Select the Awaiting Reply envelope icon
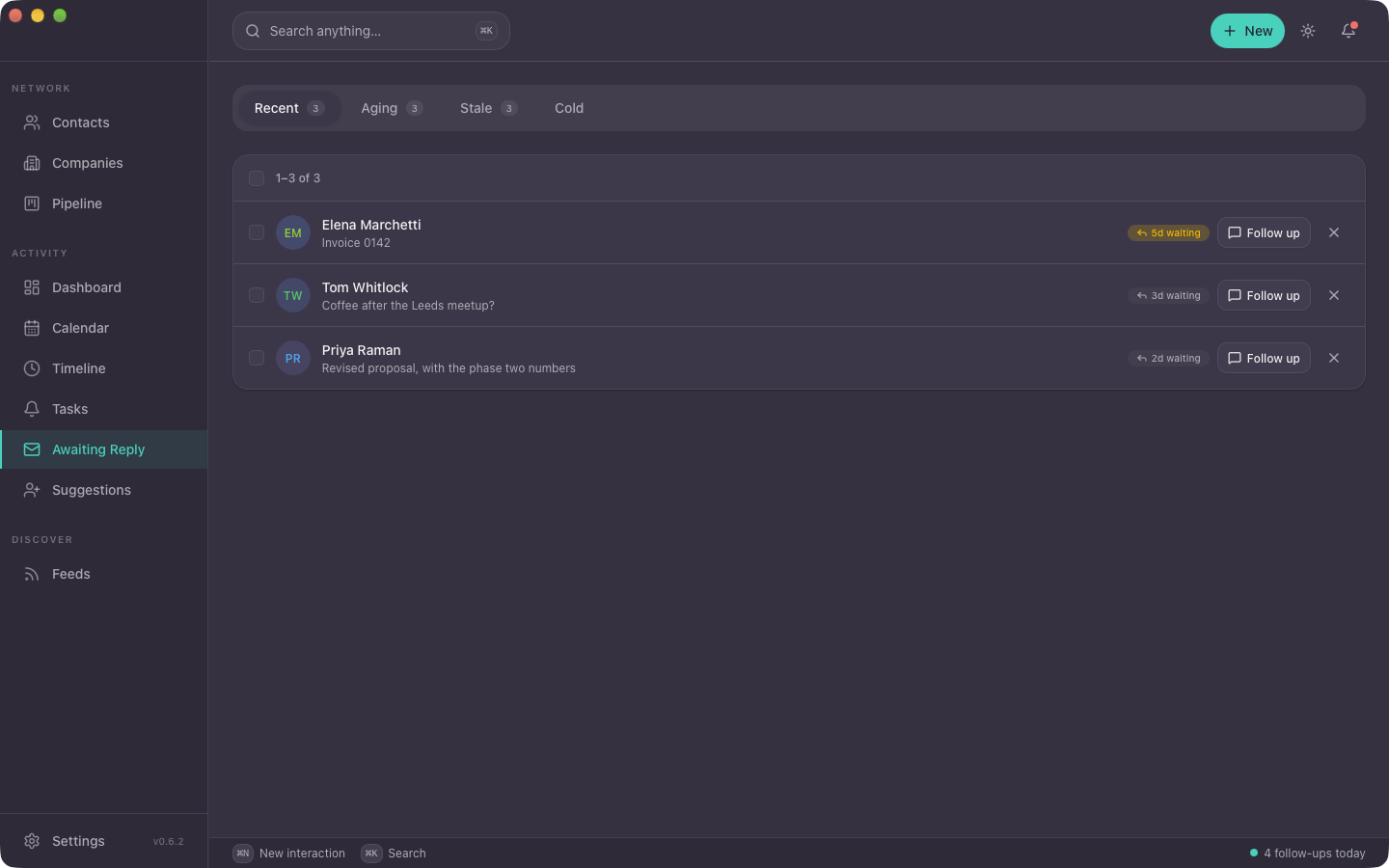This screenshot has width=1389, height=868. coord(32,449)
